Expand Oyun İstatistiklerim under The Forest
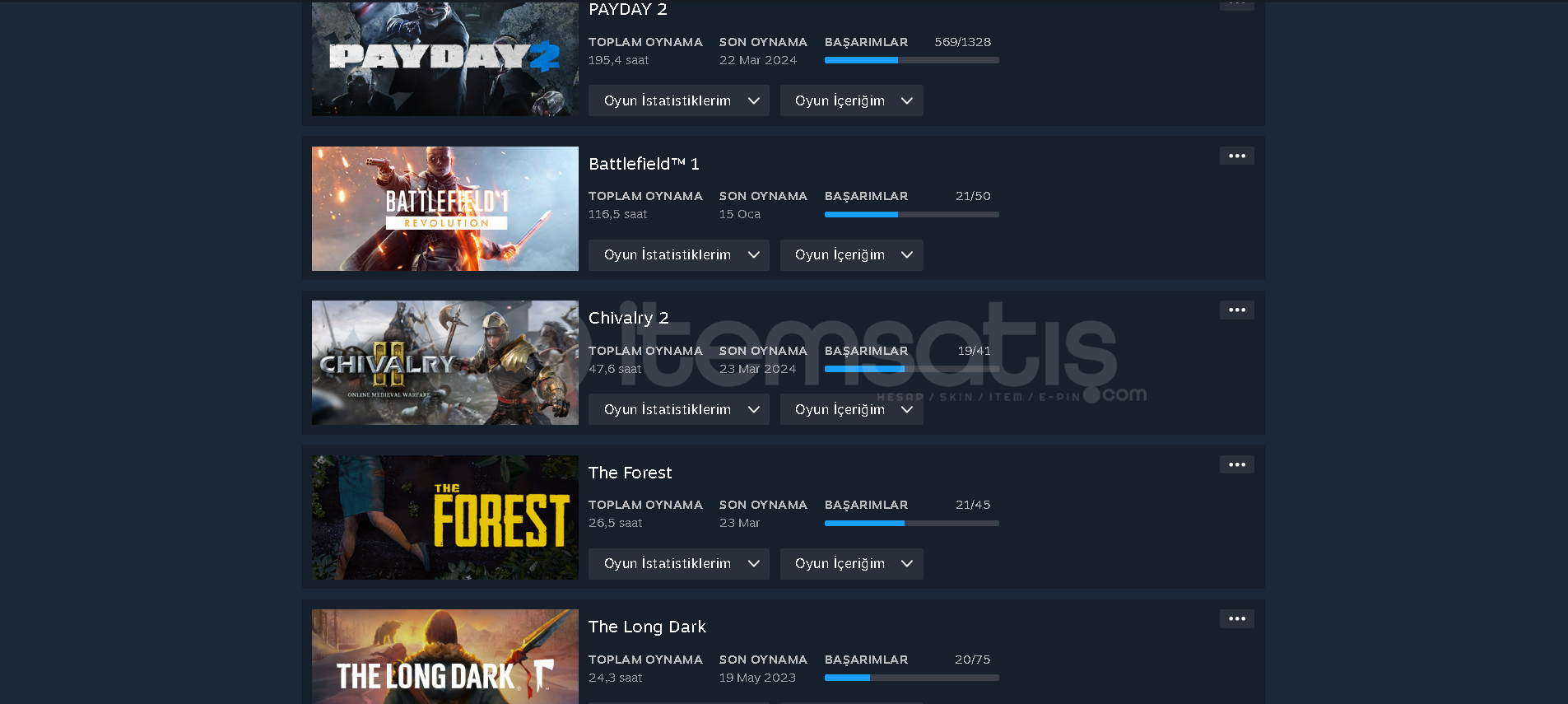The width and height of the screenshot is (1568, 704). (678, 564)
